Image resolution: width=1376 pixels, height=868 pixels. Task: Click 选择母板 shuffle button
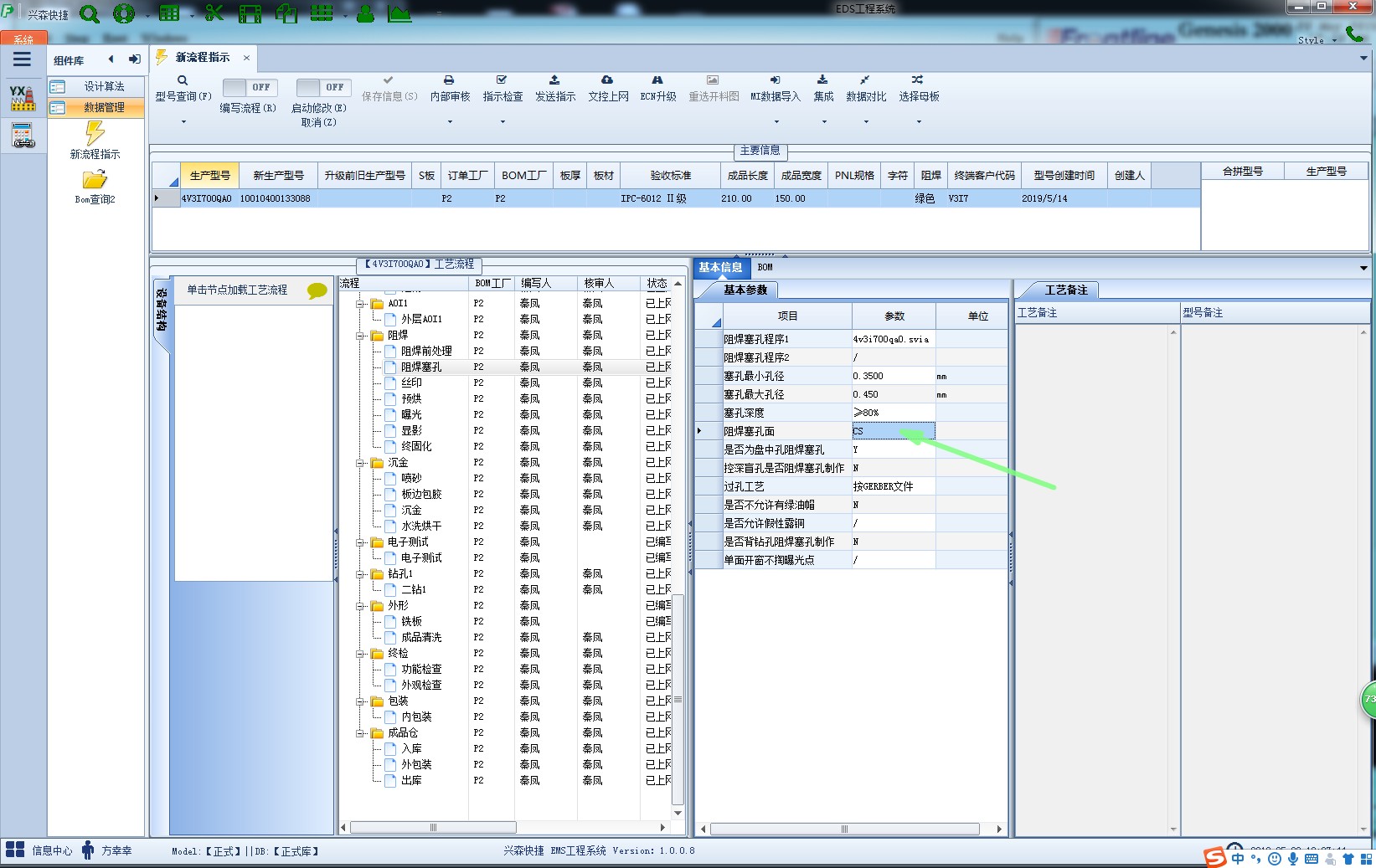pyautogui.click(x=919, y=89)
